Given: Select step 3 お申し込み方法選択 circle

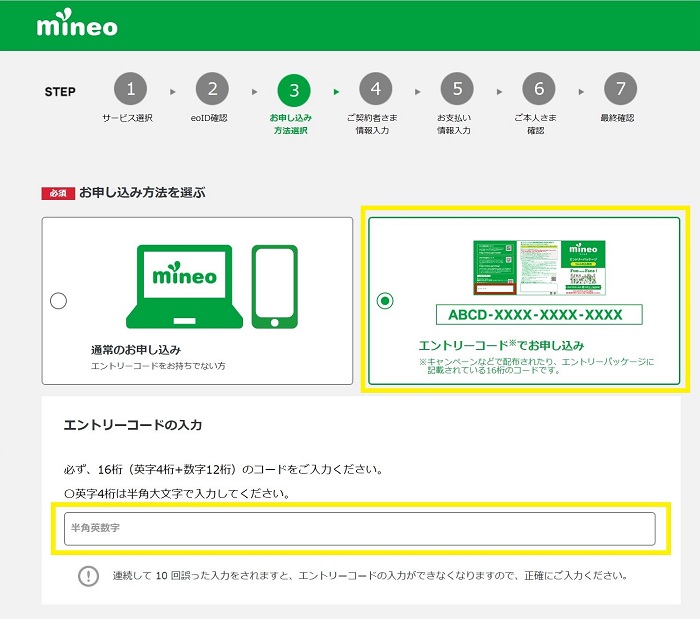Looking at the screenshot, I should 294,91.
